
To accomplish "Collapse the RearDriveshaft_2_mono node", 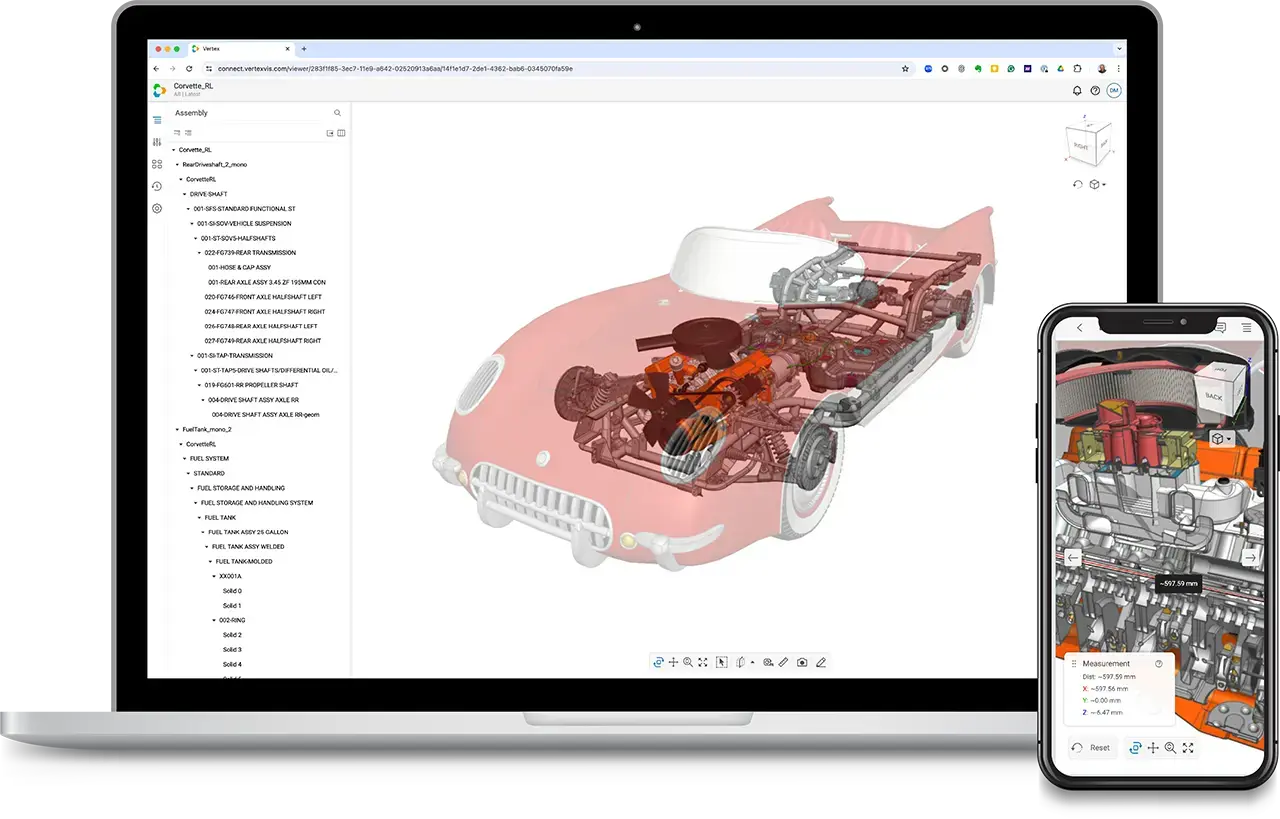I will coord(178,164).
